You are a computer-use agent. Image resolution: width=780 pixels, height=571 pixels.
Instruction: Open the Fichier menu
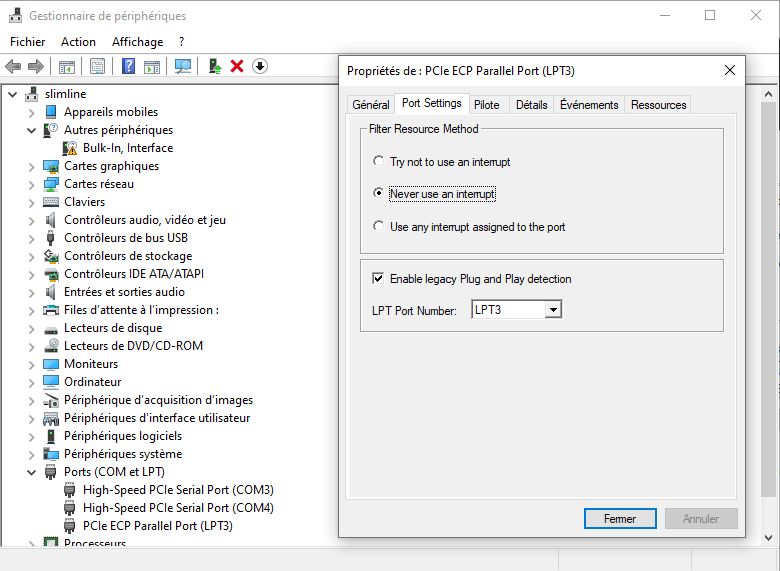[27, 42]
